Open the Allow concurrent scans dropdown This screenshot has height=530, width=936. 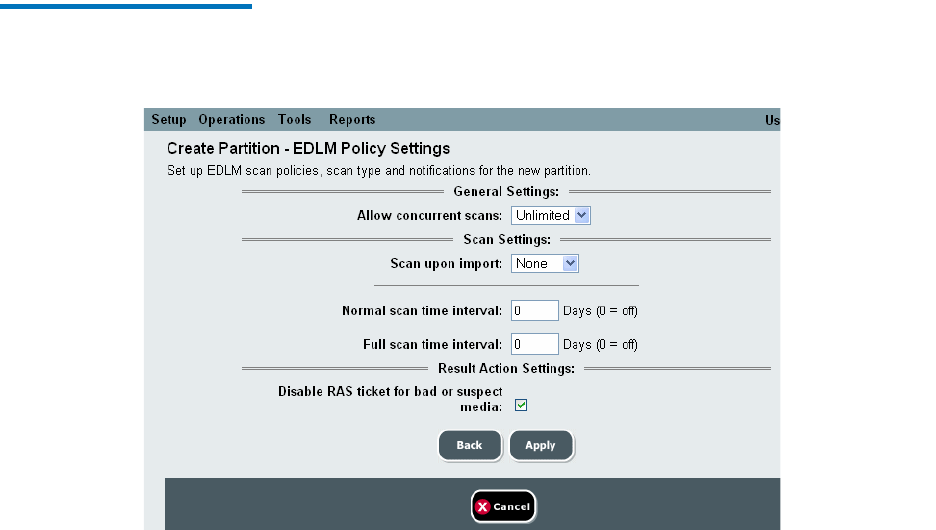click(x=551, y=215)
